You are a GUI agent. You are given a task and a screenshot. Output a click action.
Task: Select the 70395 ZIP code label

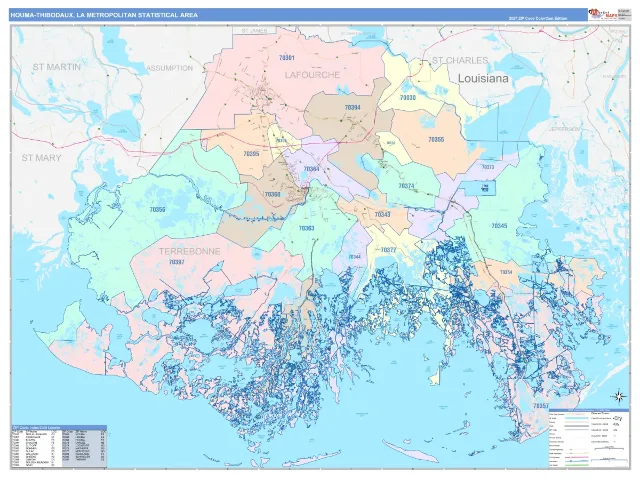coord(251,154)
